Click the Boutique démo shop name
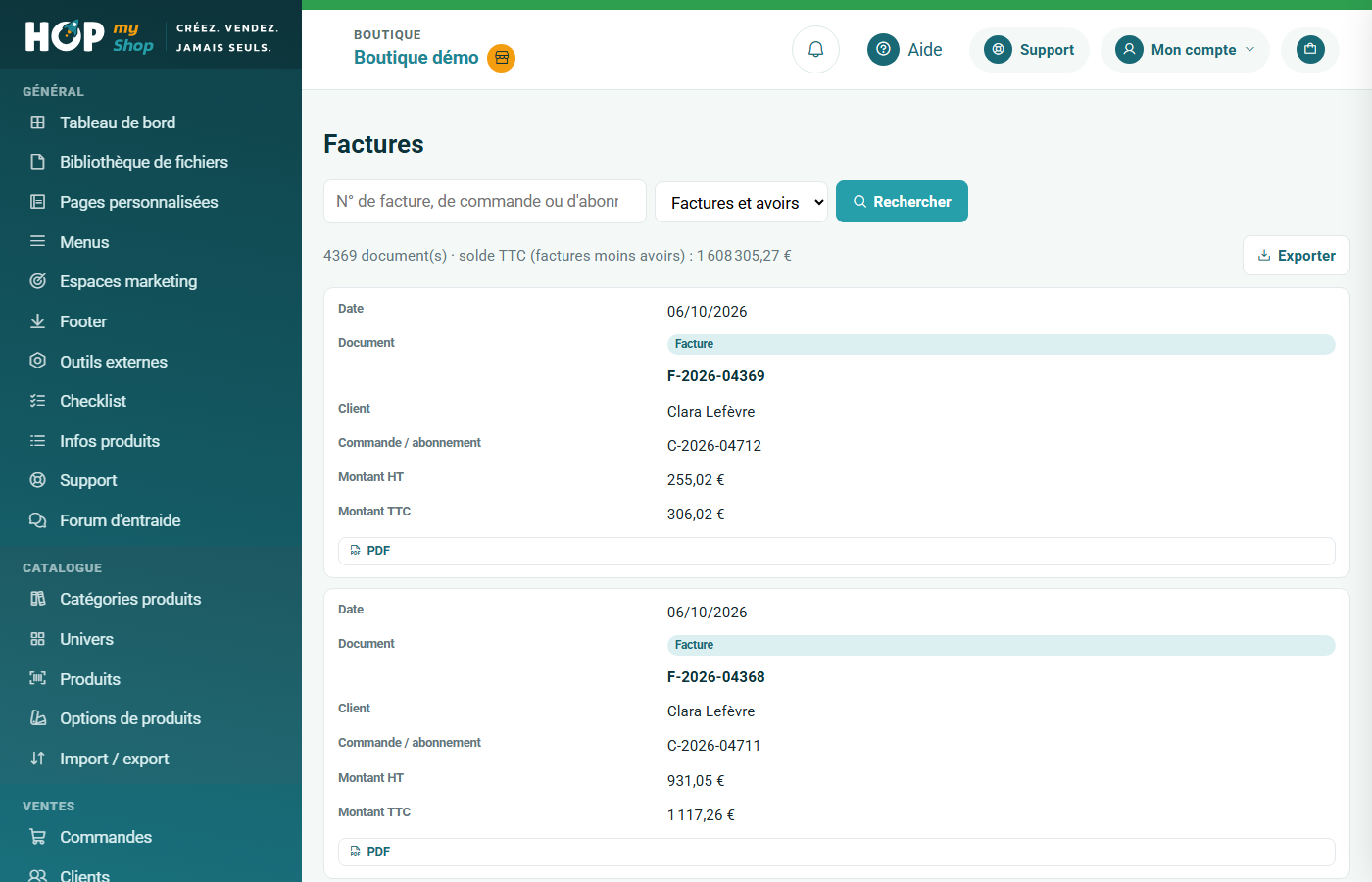This screenshot has width=1372, height=882. (x=416, y=58)
